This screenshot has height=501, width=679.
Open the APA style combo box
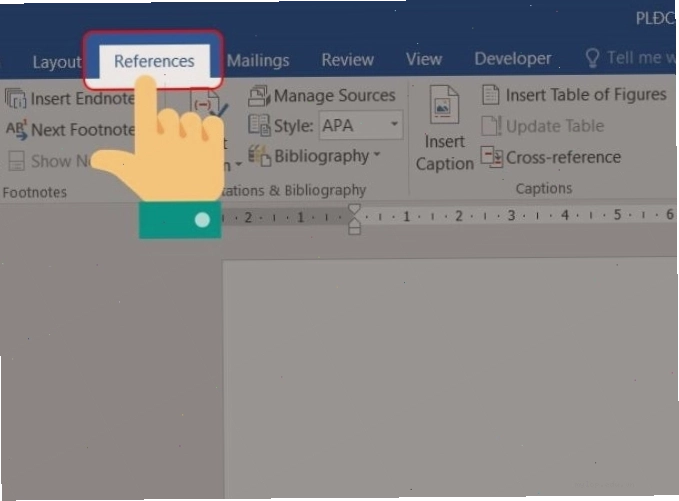[361, 125]
